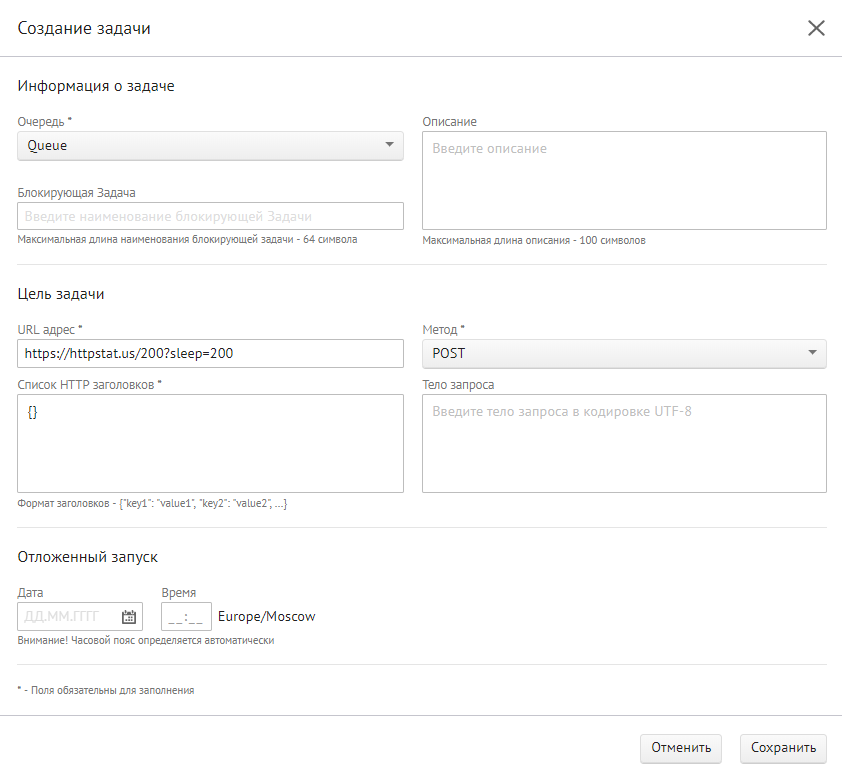Click into the Тело запроса text area
Screen dimensions: 842x780
tap(624, 443)
